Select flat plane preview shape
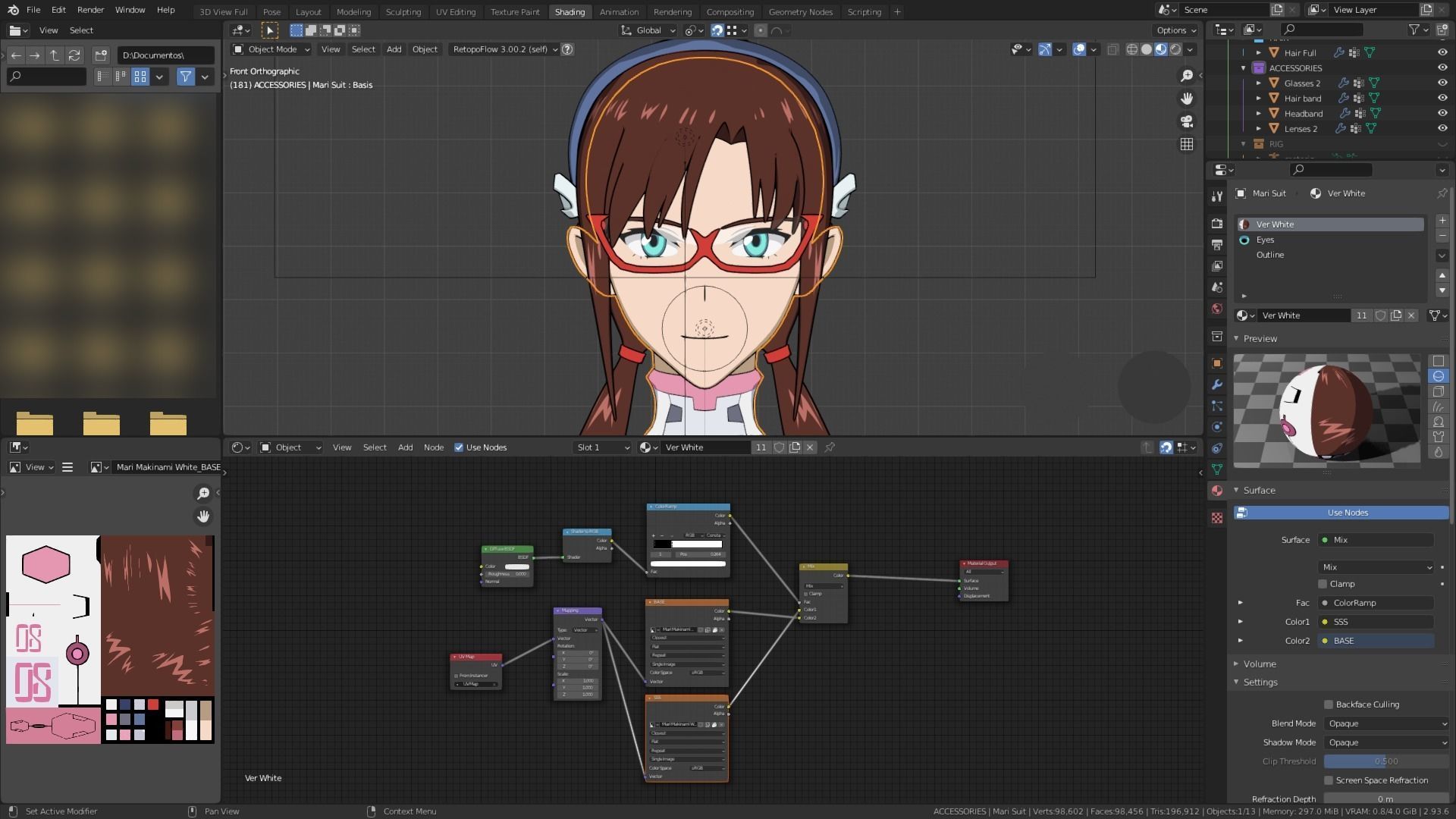This screenshot has height=819, width=1456. pos(1438,361)
